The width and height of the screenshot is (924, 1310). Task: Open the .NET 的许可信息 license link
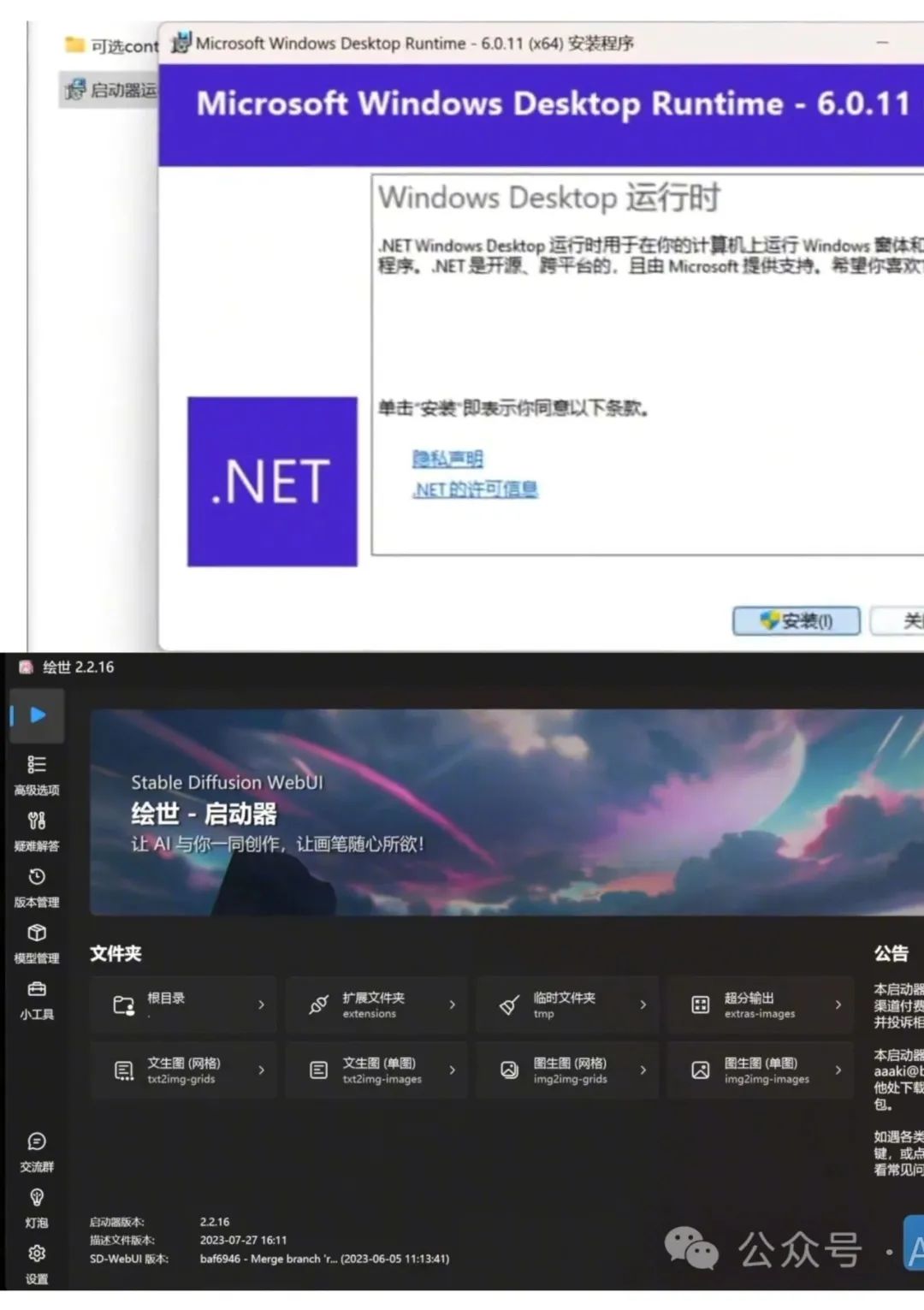pyautogui.click(x=476, y=489)
